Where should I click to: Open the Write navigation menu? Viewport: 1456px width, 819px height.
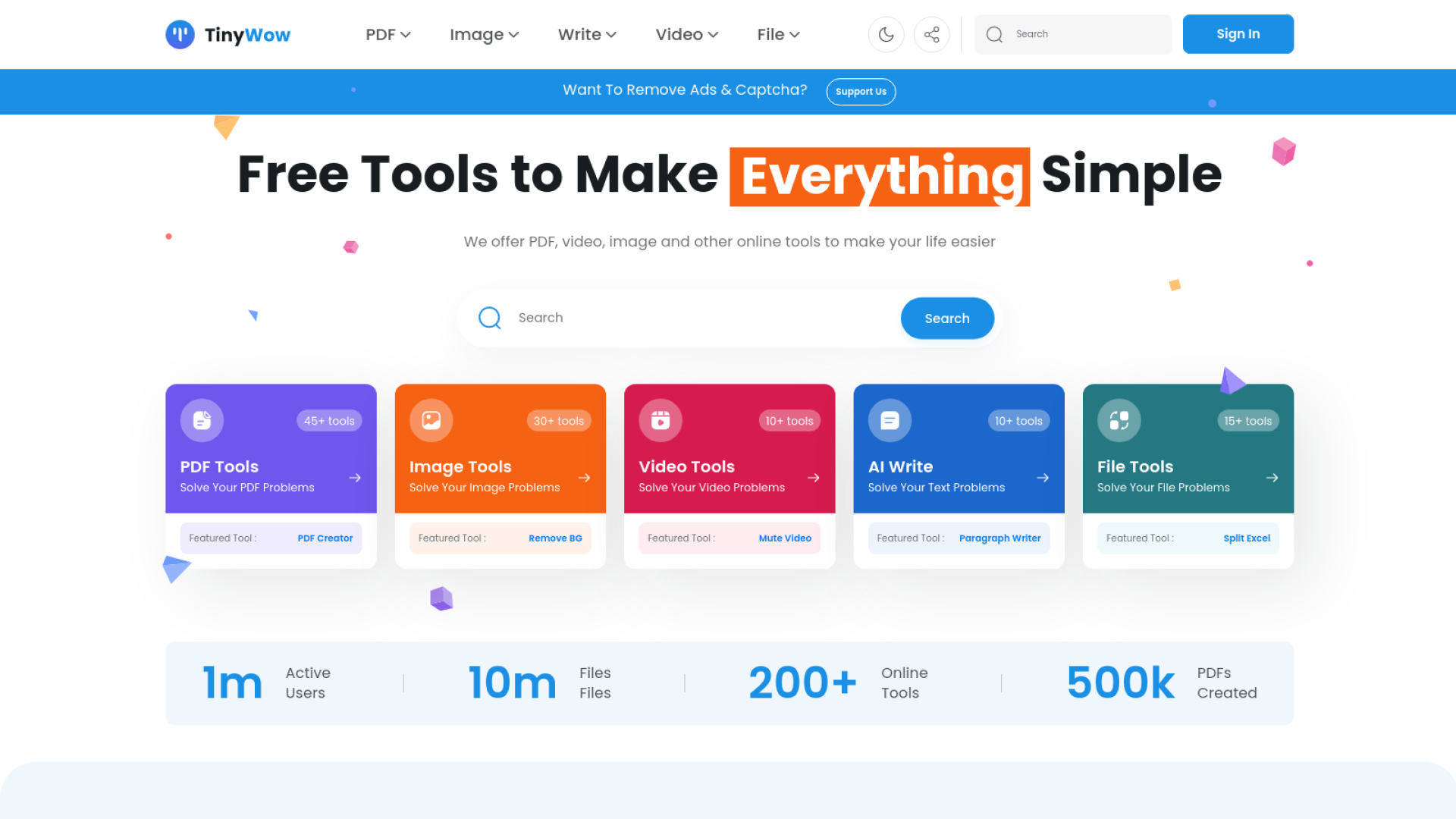(x=587, y=35)
